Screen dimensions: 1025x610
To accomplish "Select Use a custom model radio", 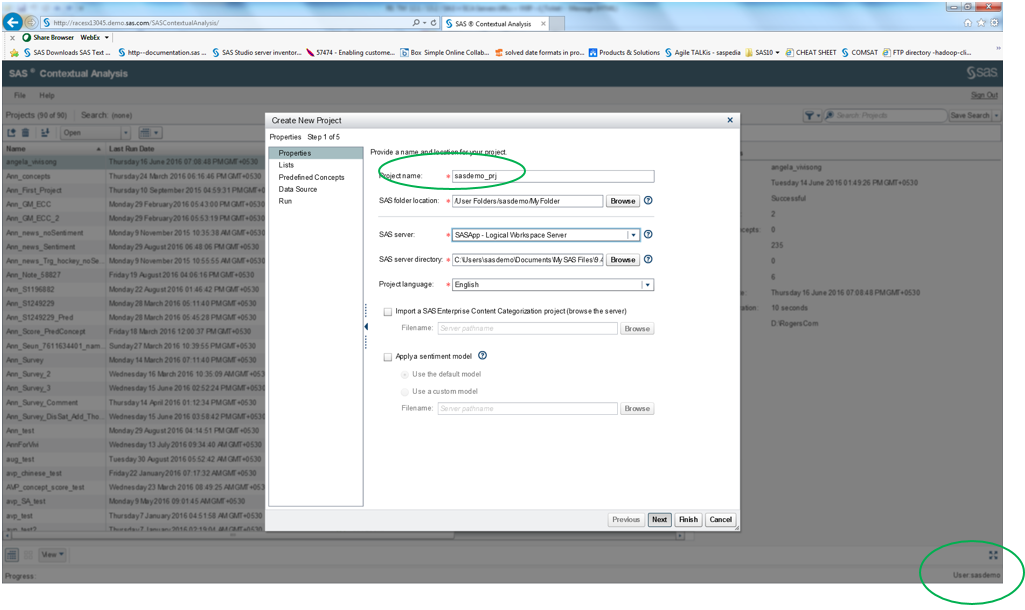I will (405, 392).
